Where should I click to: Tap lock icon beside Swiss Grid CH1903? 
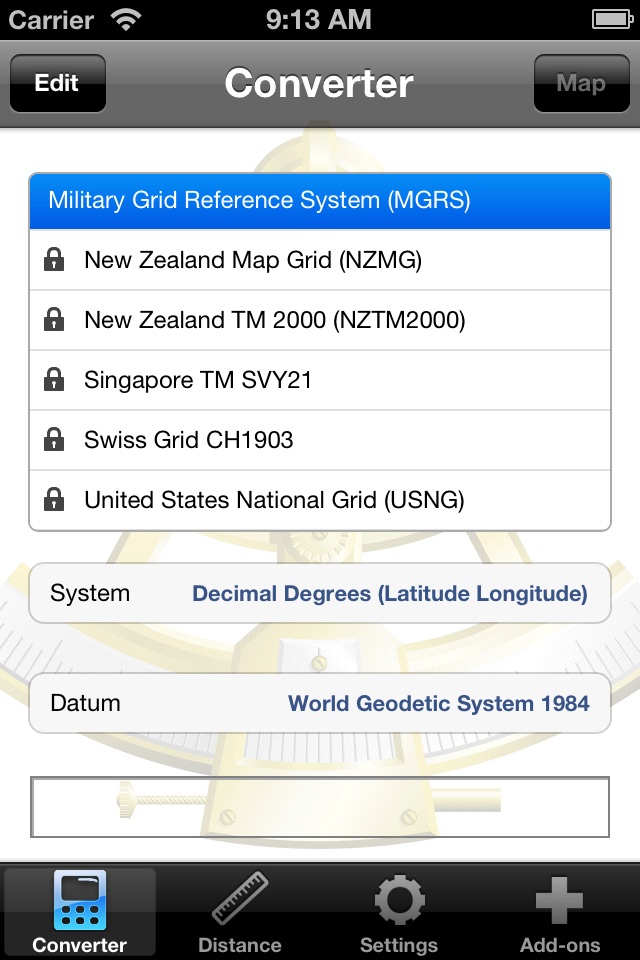pos(54,440)
